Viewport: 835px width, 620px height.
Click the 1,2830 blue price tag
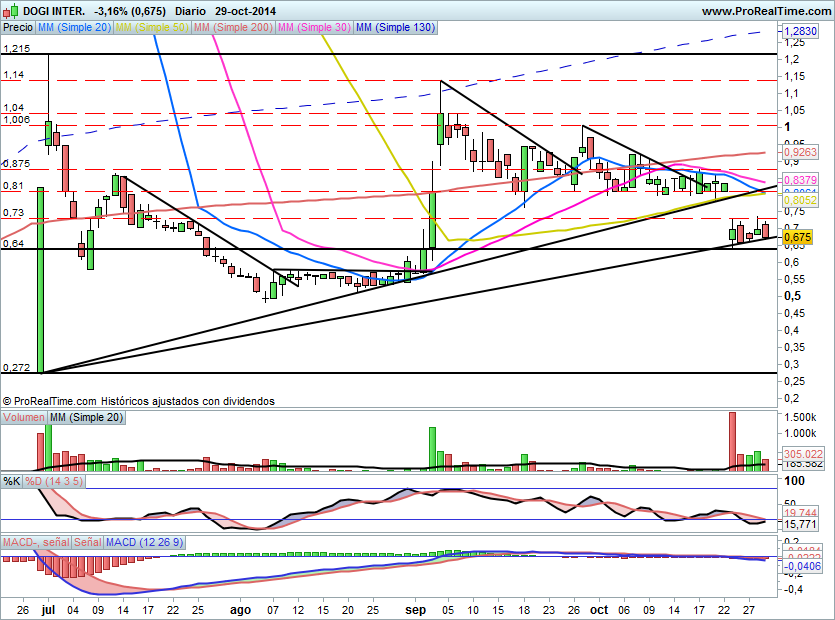click(x=800, y=31)
